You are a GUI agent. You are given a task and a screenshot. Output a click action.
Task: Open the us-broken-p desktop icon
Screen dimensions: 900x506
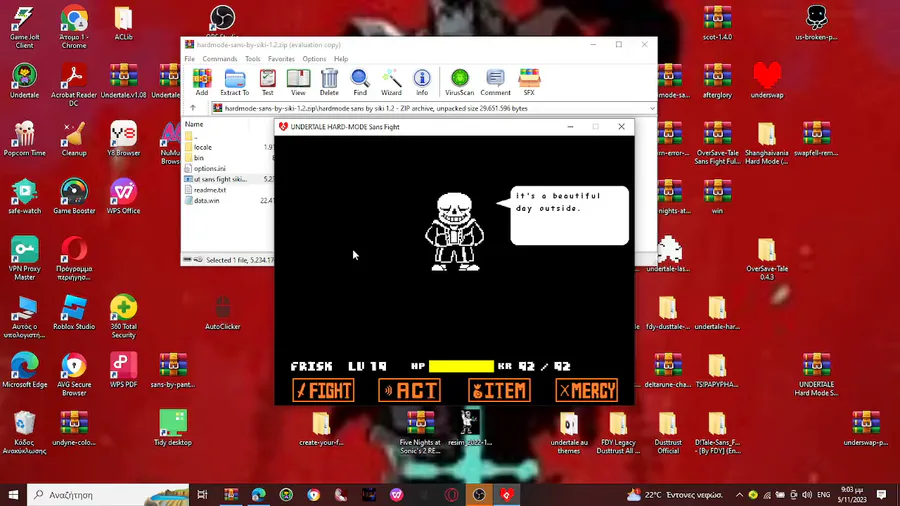click(x=816, y=24)
